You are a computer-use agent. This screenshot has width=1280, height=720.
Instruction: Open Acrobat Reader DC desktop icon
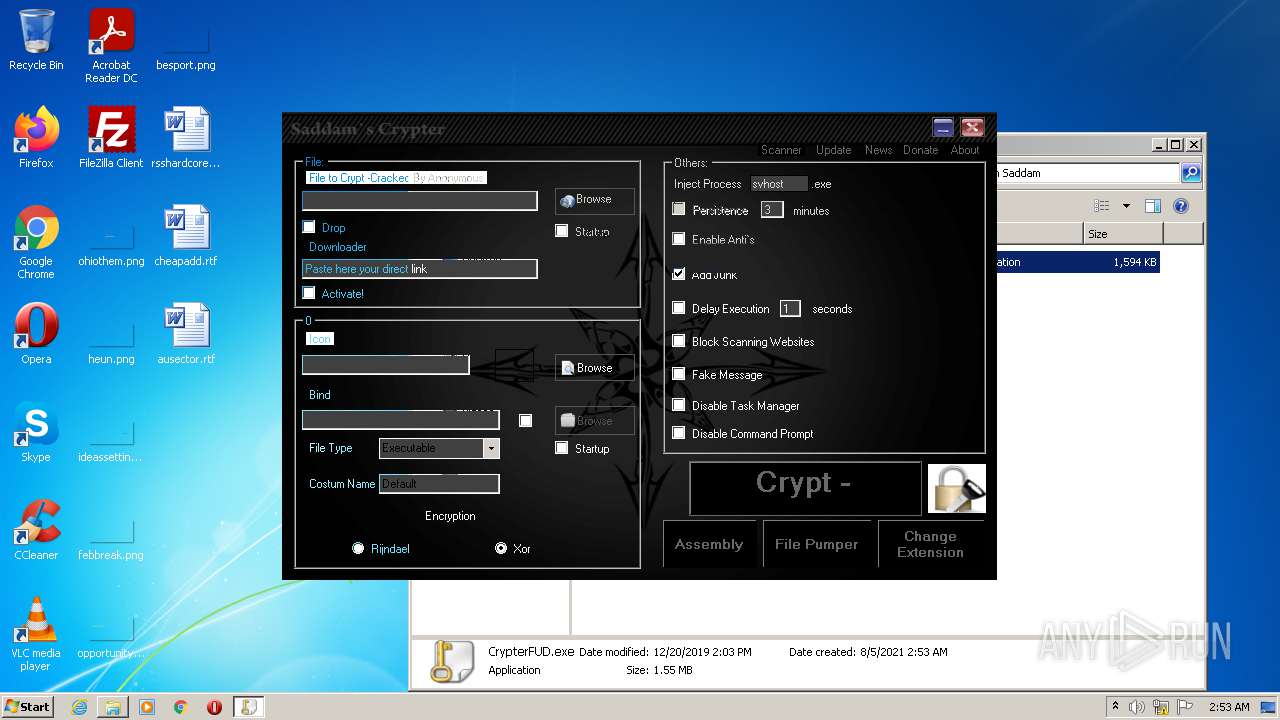click(x=111, y=46)
